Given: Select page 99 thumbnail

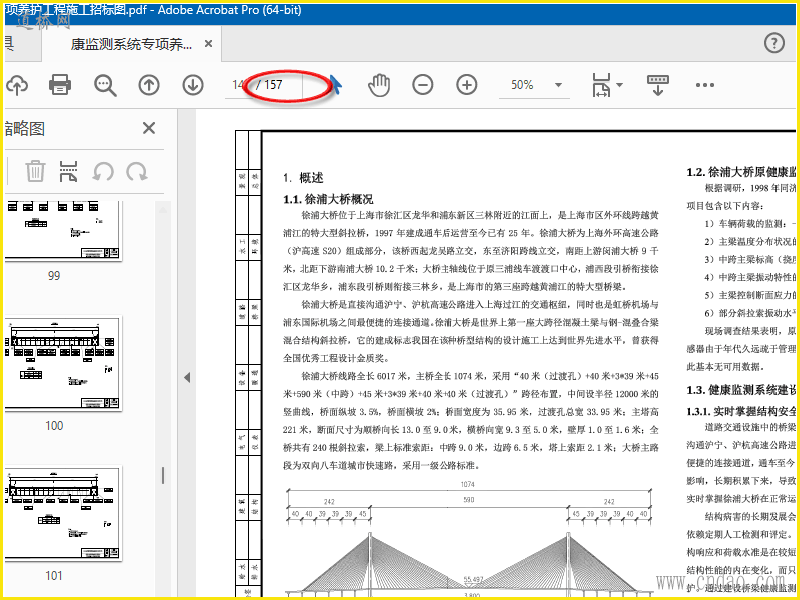Looking at the screenshot, I should [x=63, y=231].
